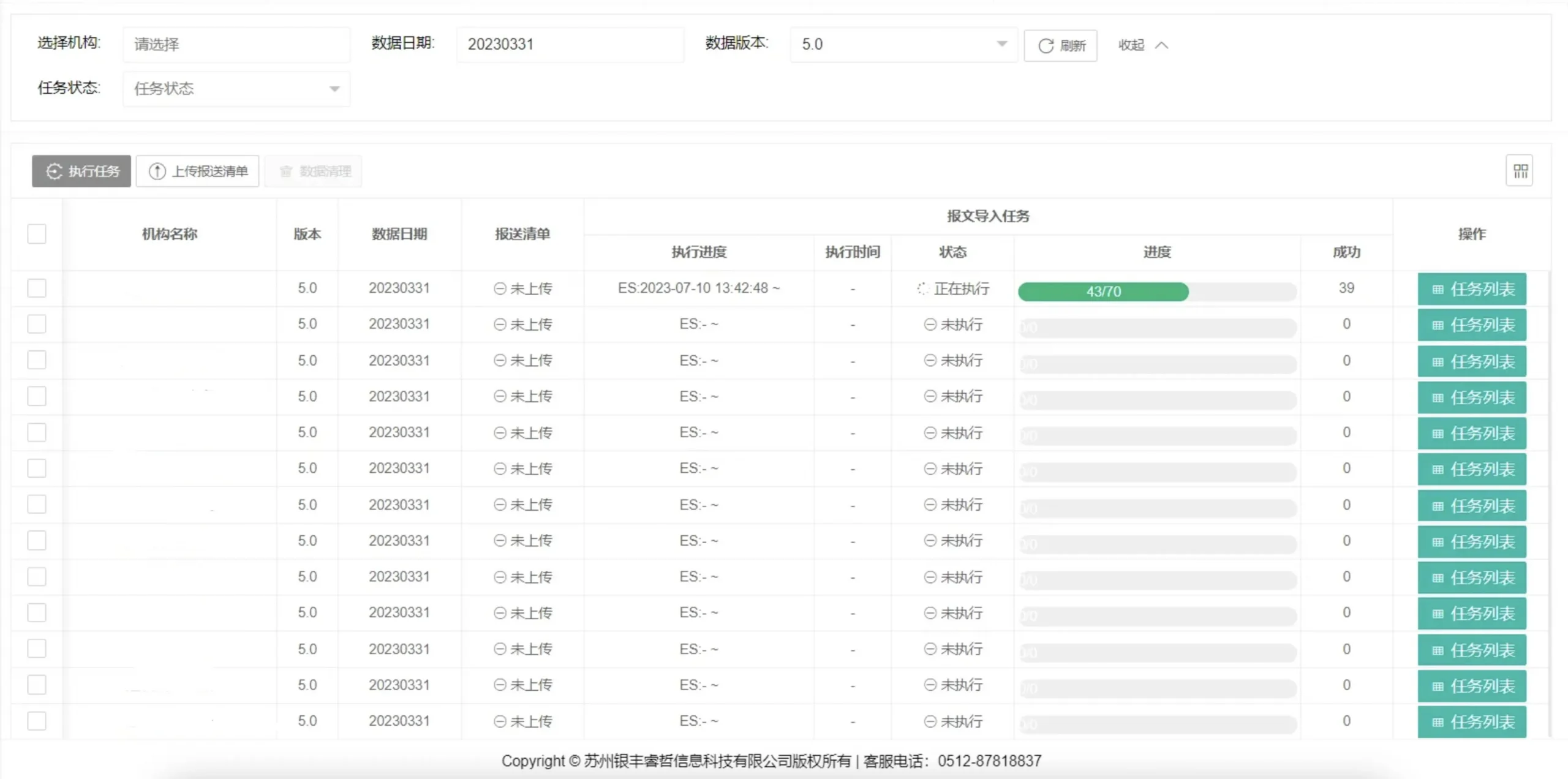
Task: Click the green 43/70 progress bar
Action: [x=1103, y=292]
